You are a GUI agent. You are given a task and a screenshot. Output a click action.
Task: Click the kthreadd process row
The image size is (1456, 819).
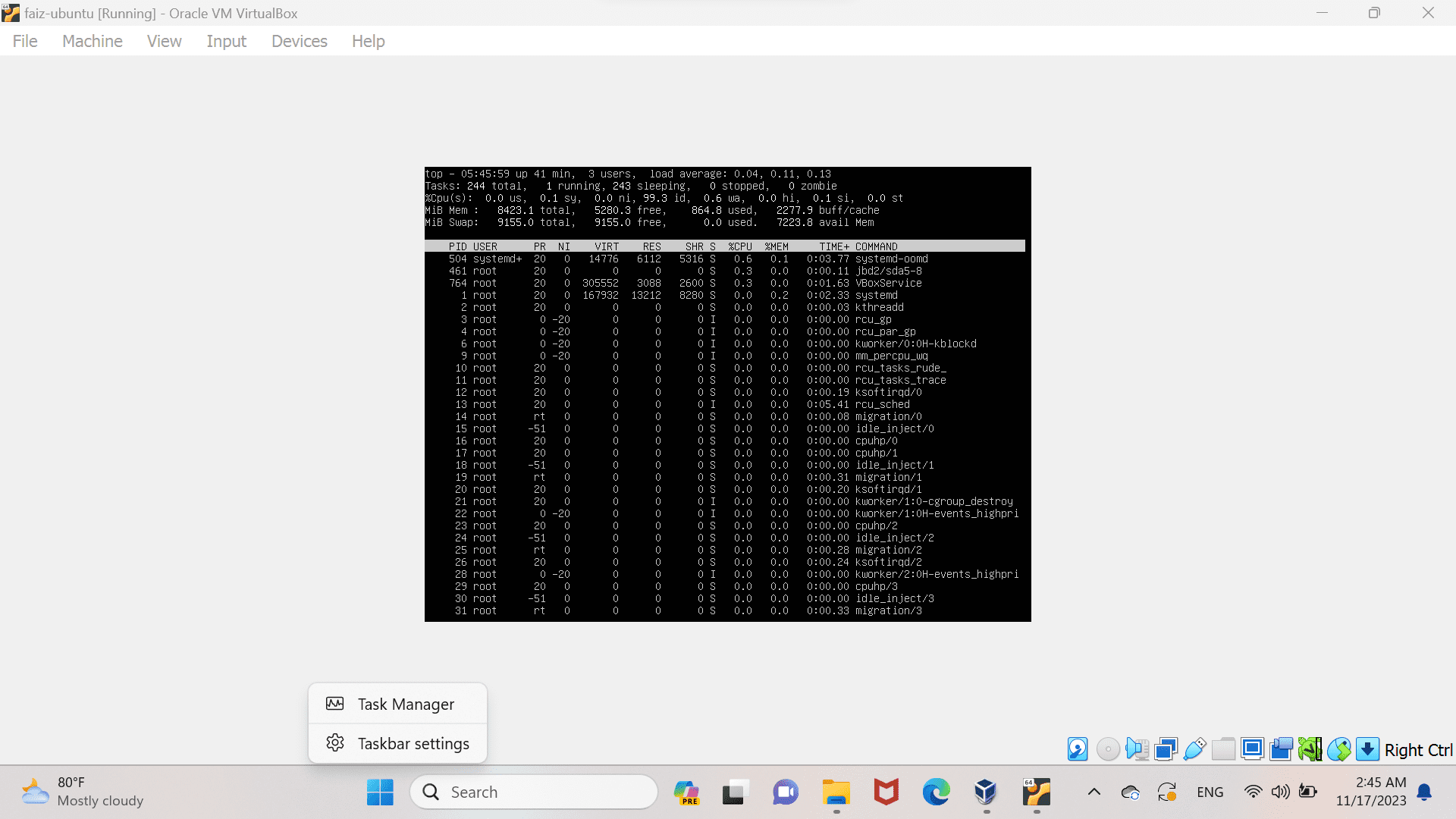[x=725, y=307]
